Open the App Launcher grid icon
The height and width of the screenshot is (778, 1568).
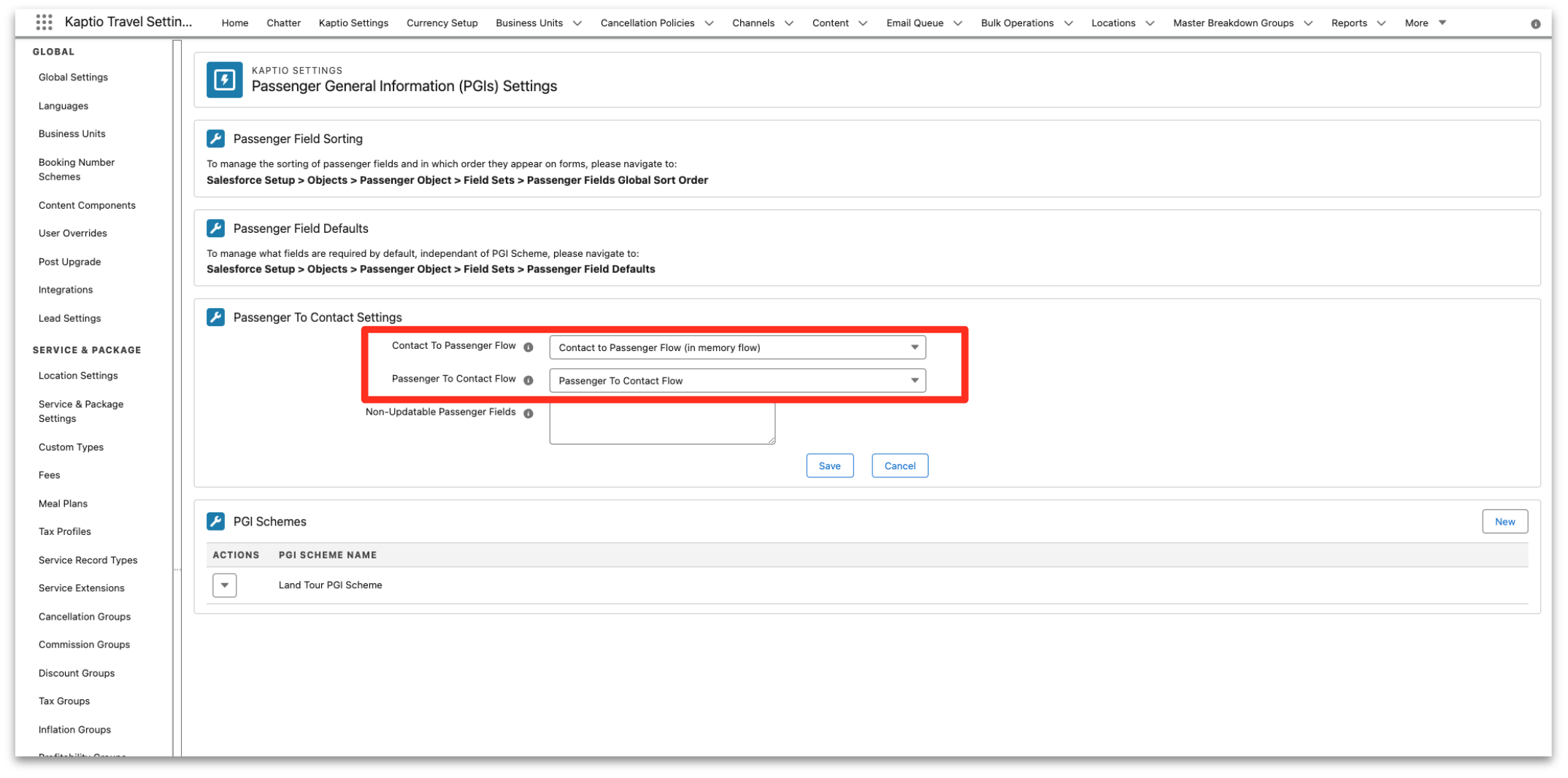point(44,23)
